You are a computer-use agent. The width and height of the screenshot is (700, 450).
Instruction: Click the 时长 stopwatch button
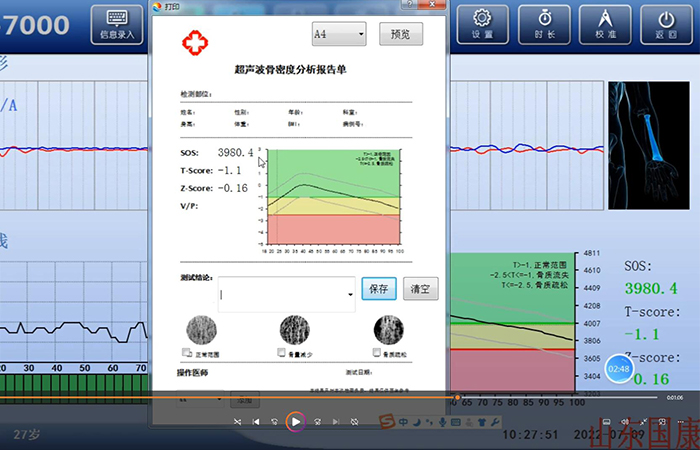[544, 25]
